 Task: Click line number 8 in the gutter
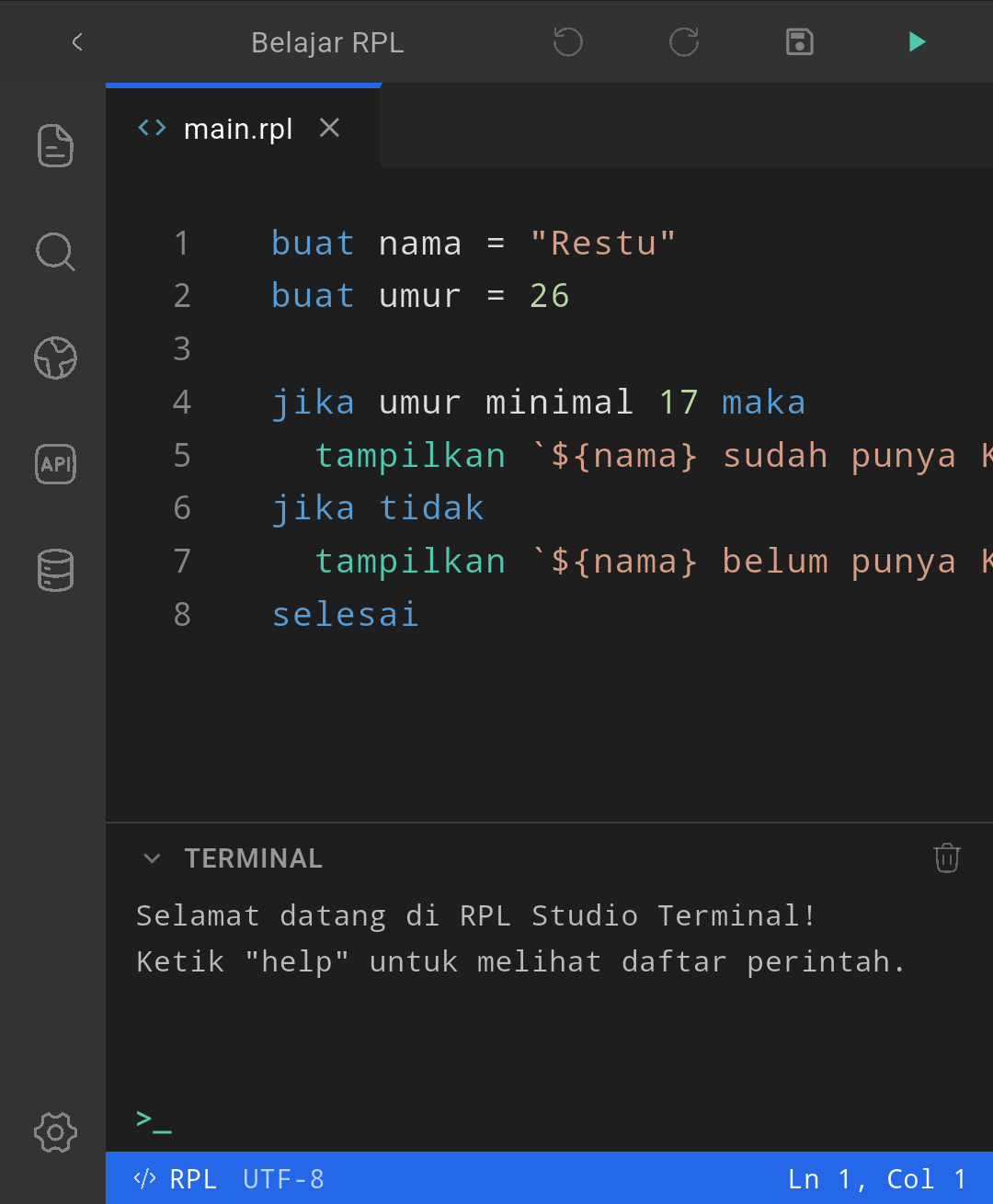coord(182,614)
